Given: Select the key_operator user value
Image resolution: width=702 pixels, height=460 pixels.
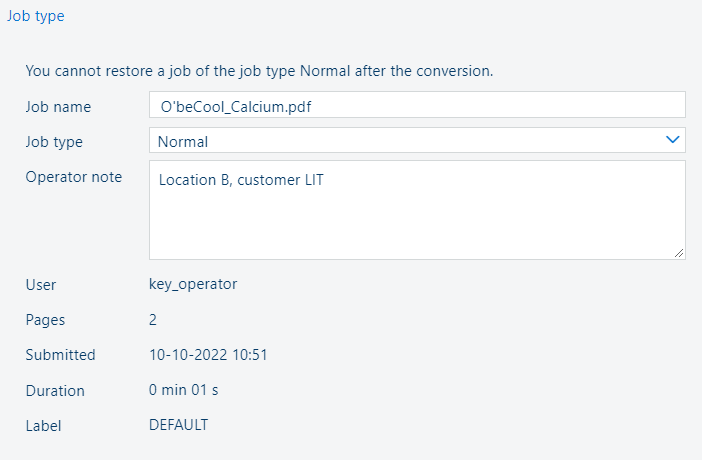Looking at the screenshot, I should coord(193,284).
